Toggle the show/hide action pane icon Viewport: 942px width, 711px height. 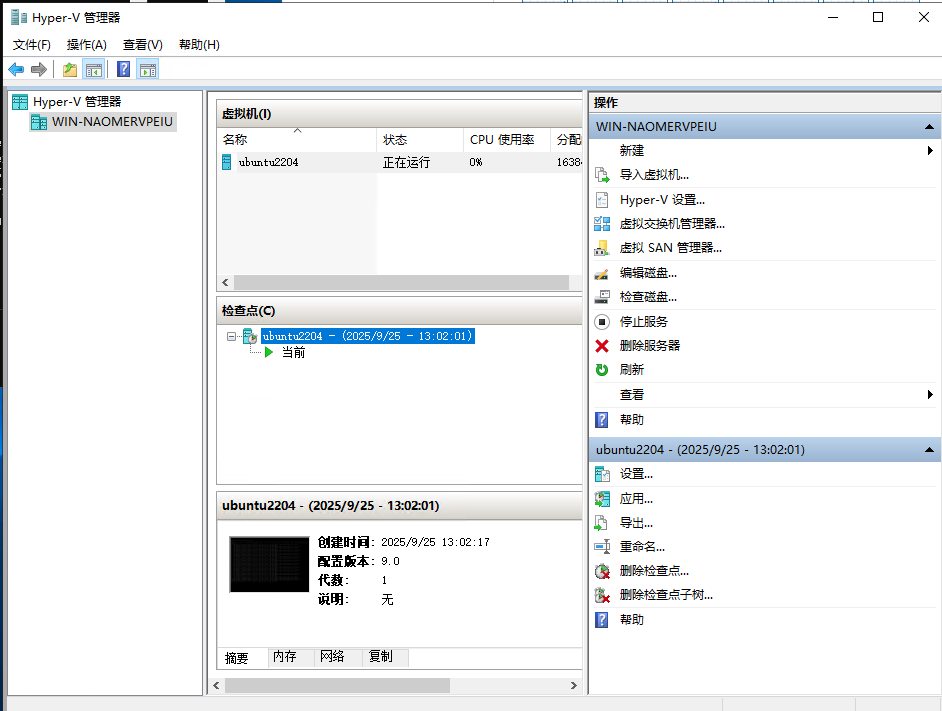tap(148, 69)
